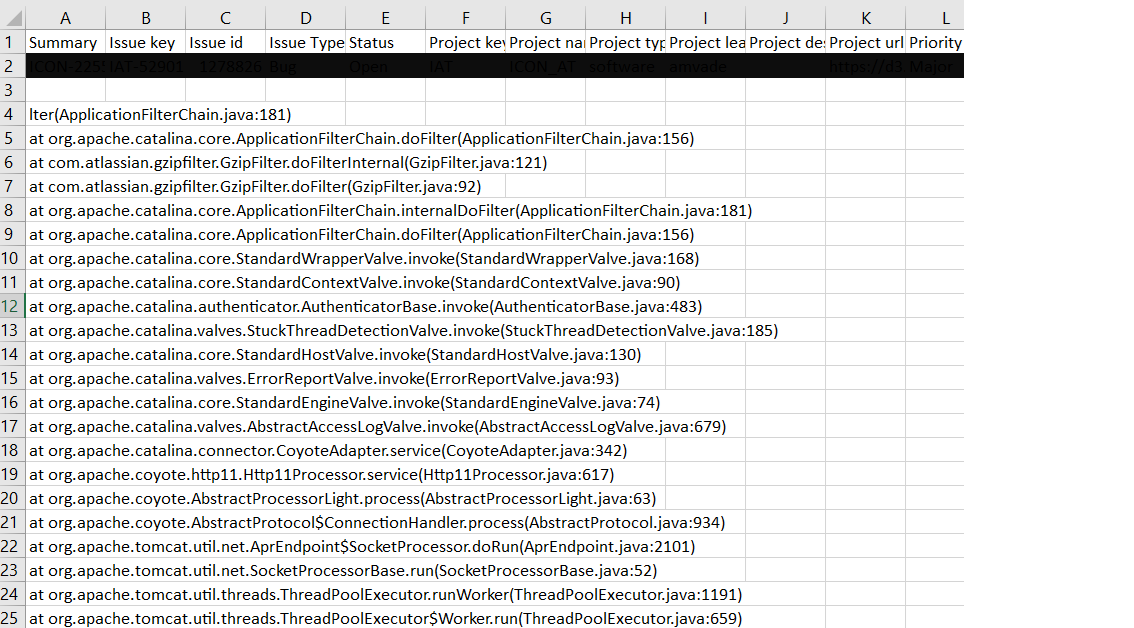Click the StandardEngineValve.invoke line

click(x=344, y=402)
